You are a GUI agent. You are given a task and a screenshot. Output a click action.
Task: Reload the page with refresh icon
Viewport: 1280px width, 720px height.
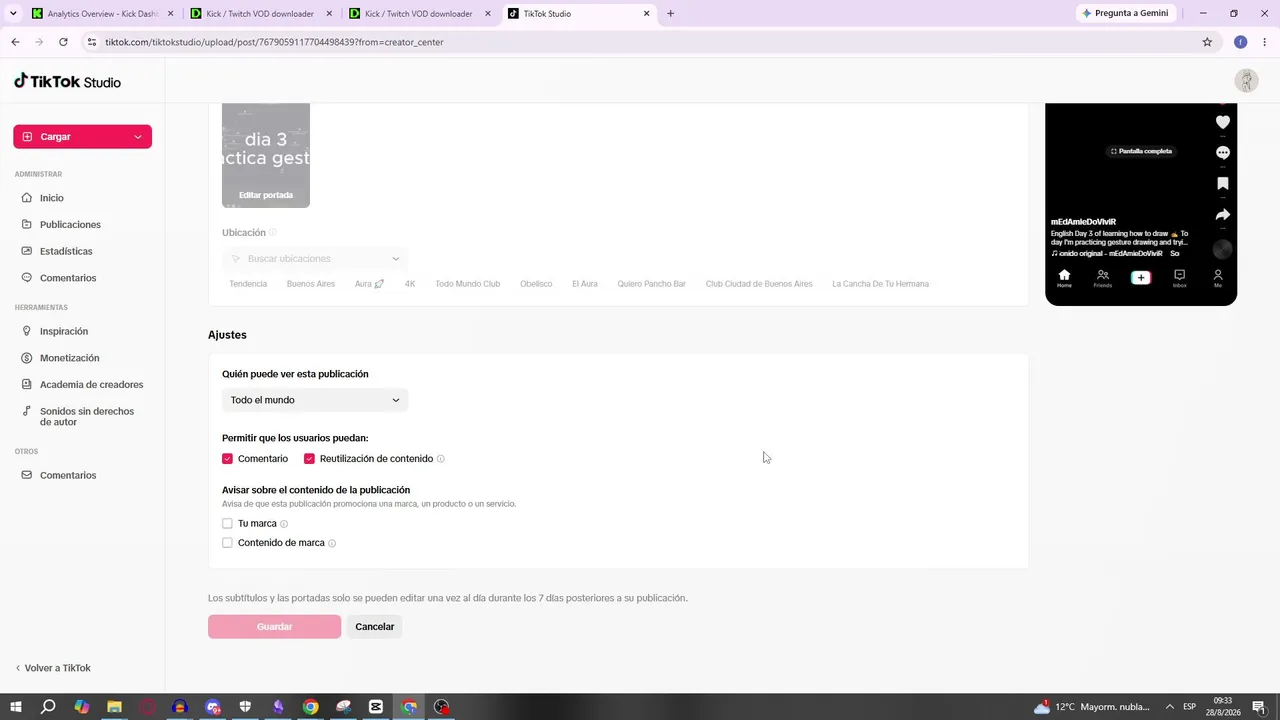(x=63, y=42)
